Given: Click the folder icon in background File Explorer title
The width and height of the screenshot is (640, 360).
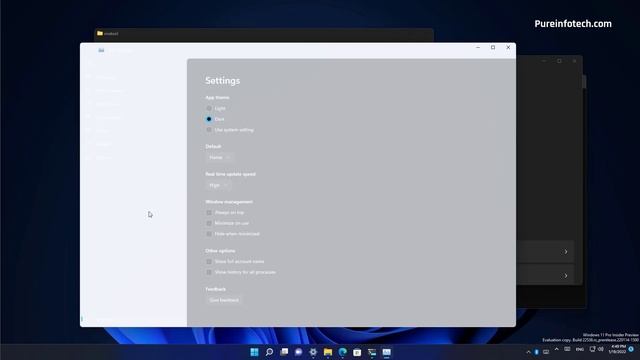Looking at the screenshot, I should (100, 33).
